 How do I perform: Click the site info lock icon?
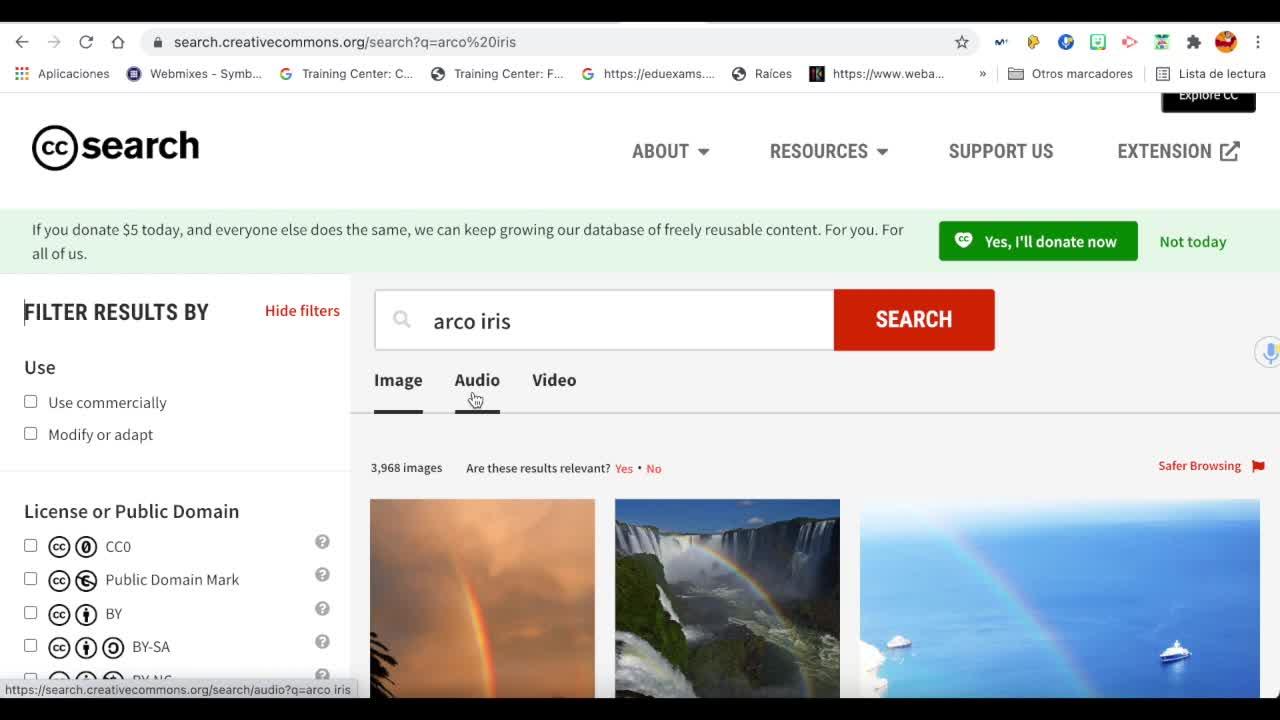tap(157, 42)
